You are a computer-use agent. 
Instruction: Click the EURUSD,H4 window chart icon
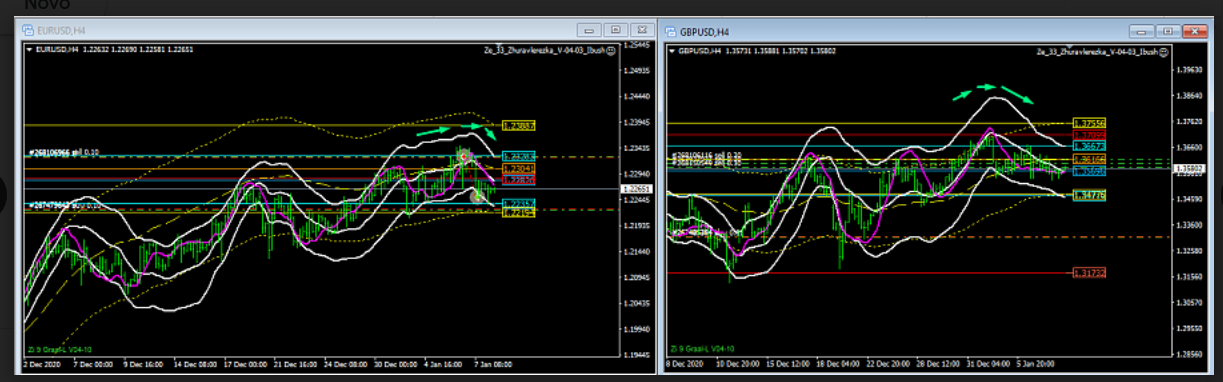pyautogui.click(x=28, y=30)
